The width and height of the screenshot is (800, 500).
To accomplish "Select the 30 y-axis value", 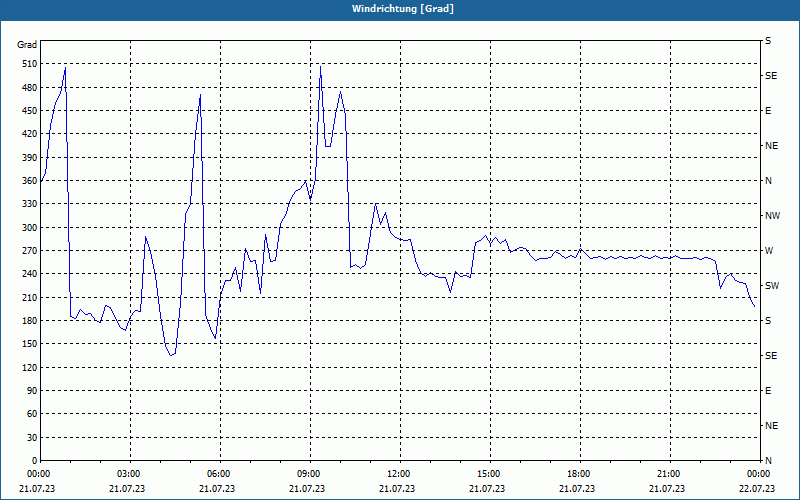I will pyautogui.click(x=33, y=437).
